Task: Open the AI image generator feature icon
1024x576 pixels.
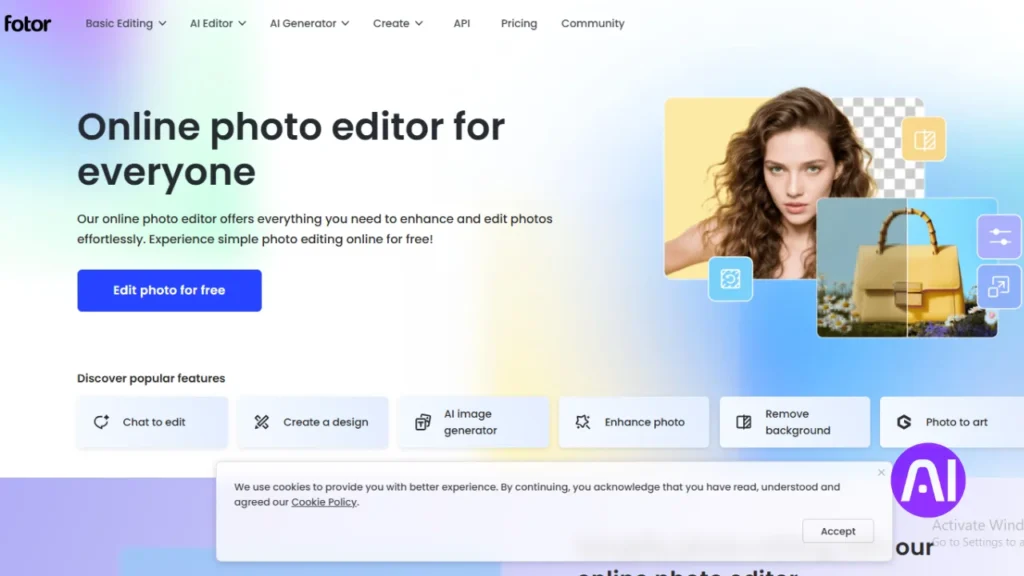Action: coord(423,422)
